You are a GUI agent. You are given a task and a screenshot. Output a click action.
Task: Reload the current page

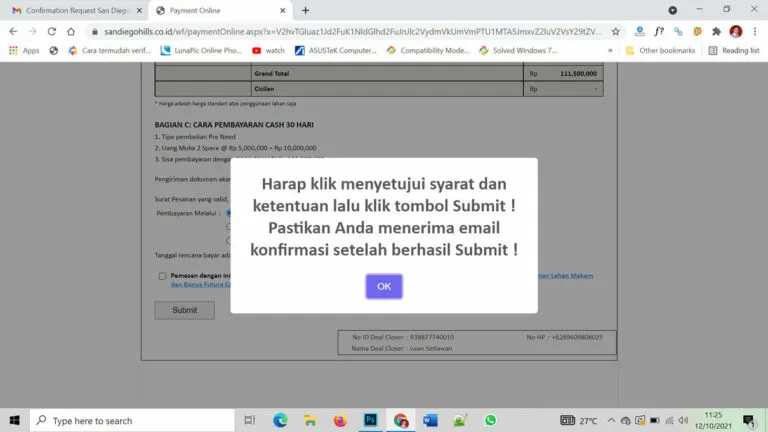click(x=52, y=31)
